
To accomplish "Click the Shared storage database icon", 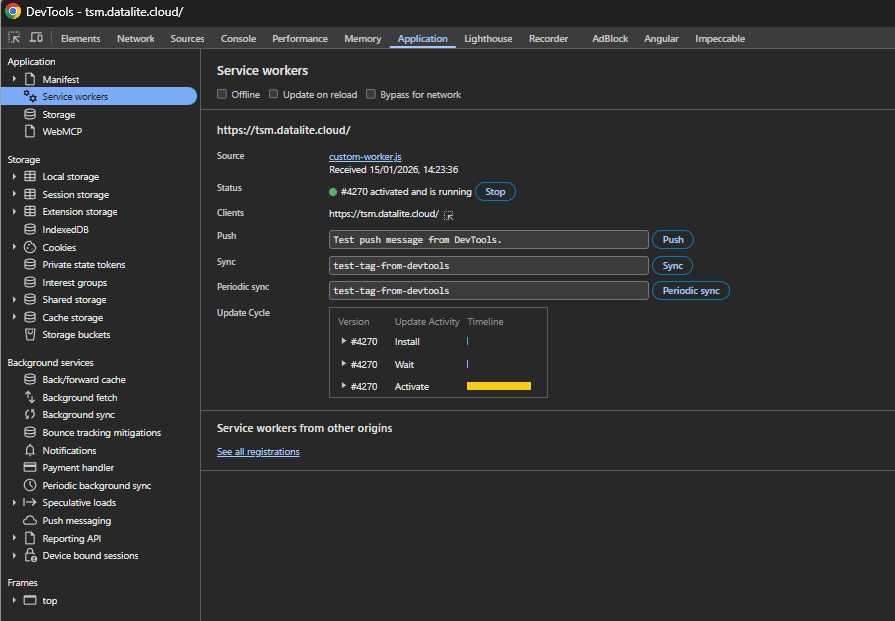I will (x=30, y=300).
